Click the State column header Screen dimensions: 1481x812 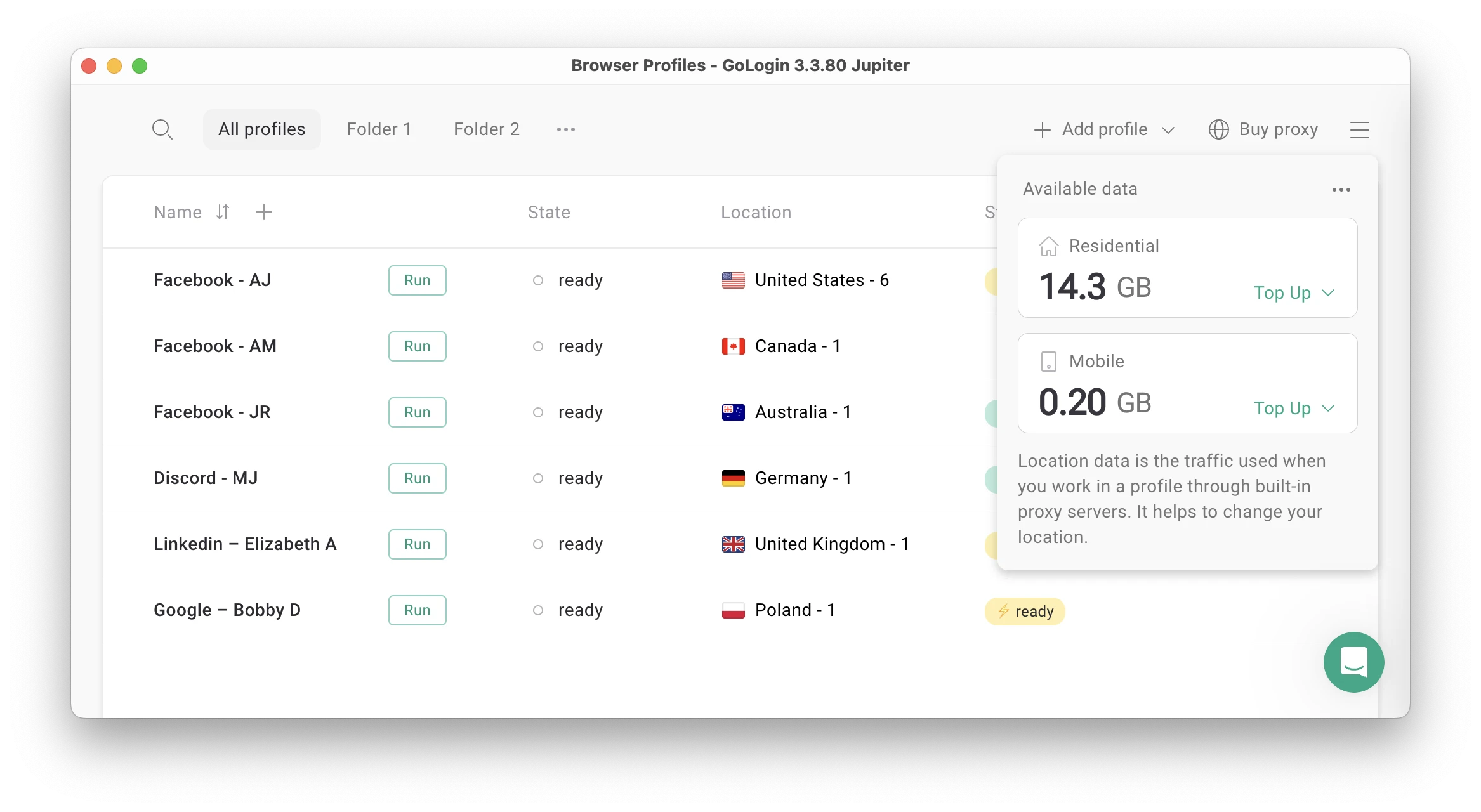(x=549, y=213)
